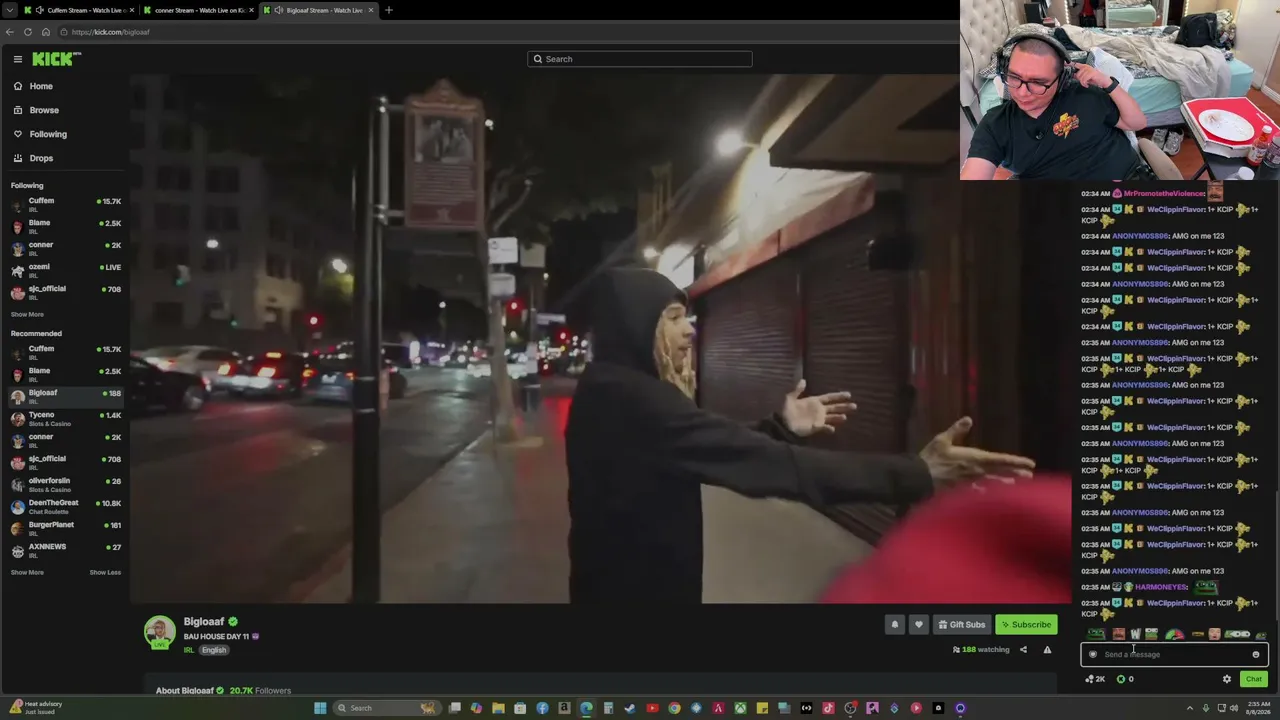Open the Kick hamburger sidebar menu

click(x=17, y=59)
